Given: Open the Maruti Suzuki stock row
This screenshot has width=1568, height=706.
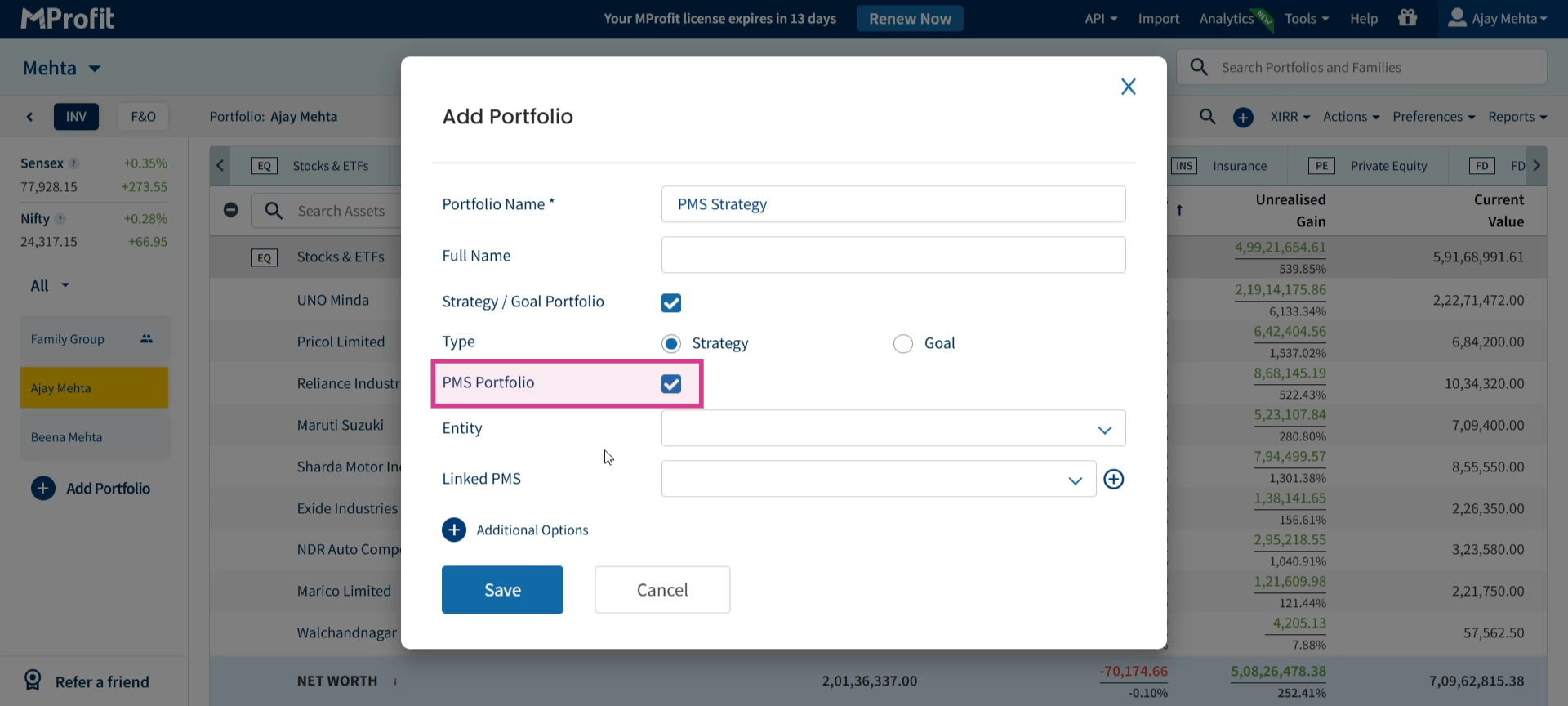Looking at the screenshot, I should pyautogui.click(x=341, y=426).
